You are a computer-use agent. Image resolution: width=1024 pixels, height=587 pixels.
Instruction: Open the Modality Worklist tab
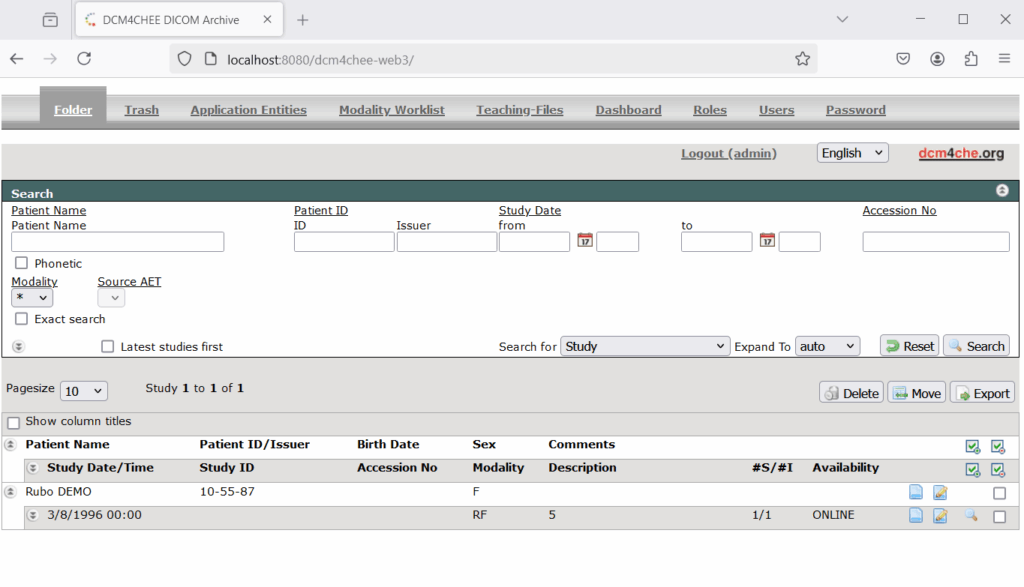click(391, 110)
